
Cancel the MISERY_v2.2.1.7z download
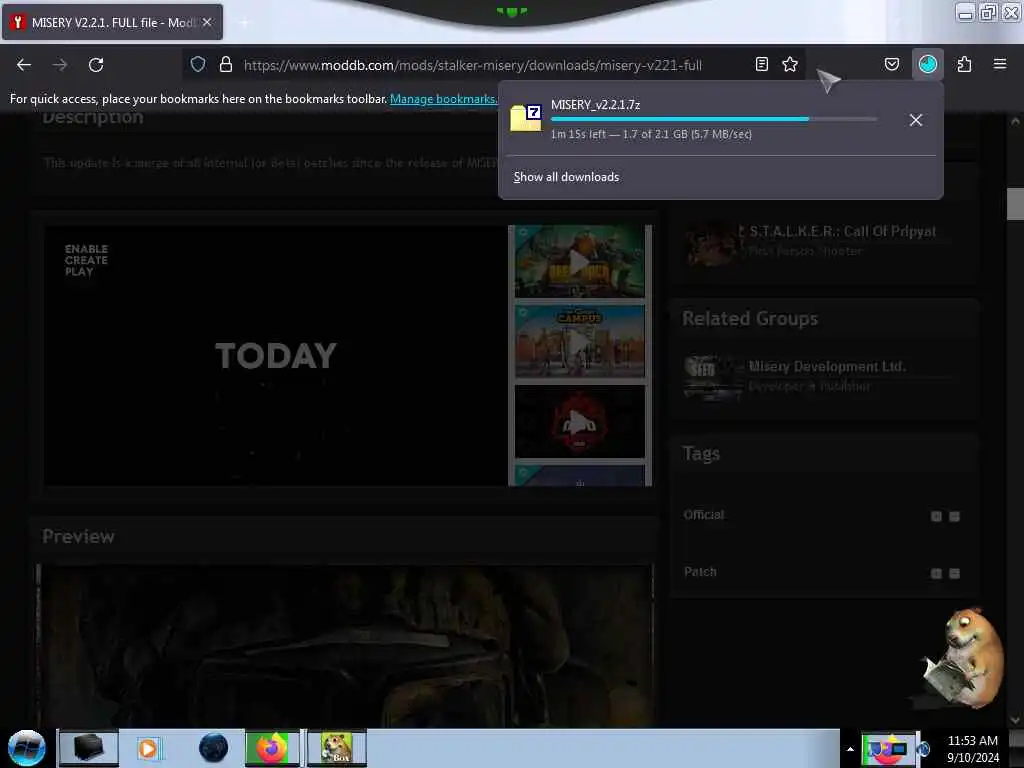point(916,120)
